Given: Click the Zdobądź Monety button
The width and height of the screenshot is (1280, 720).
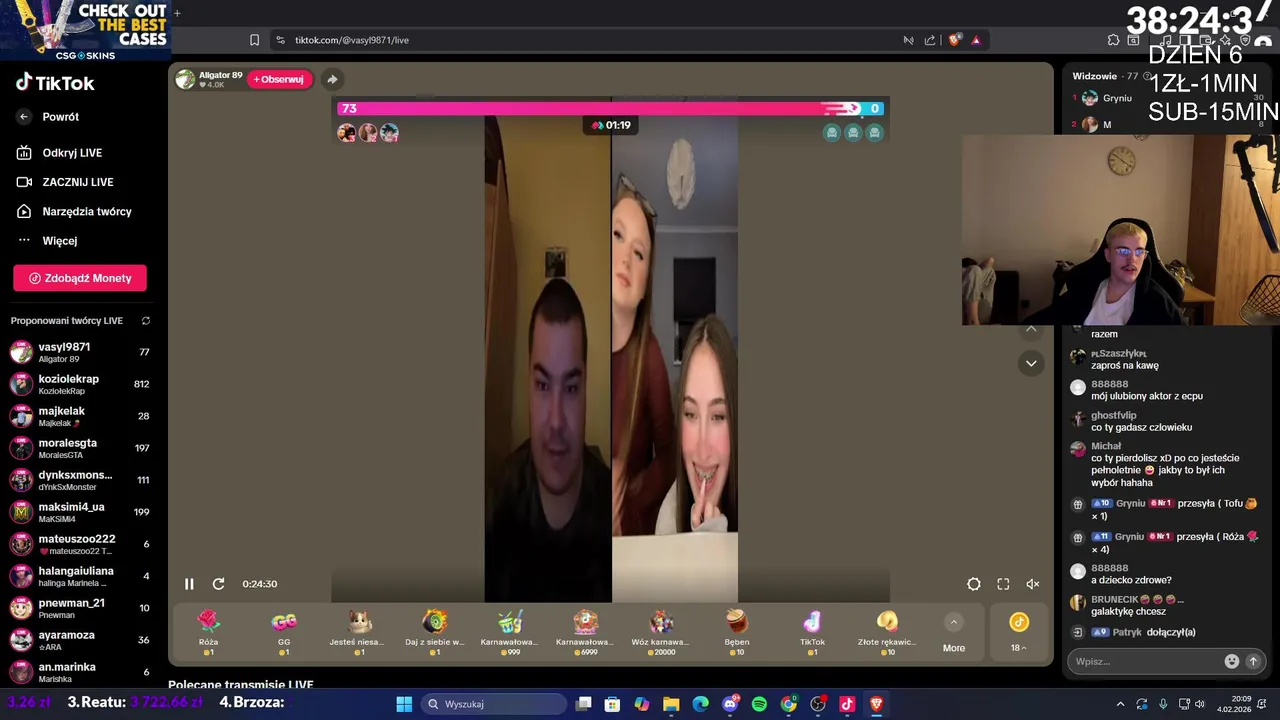Looking at the screenshot, I should point(80,278).
